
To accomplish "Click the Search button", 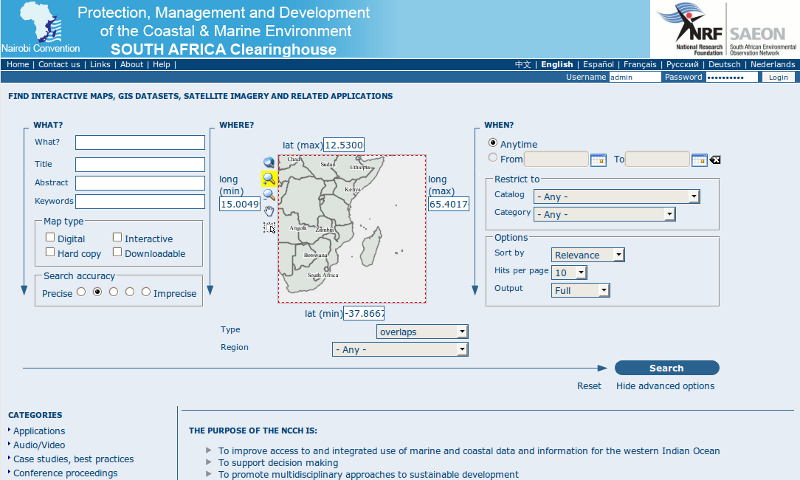I will pos(667,368).
